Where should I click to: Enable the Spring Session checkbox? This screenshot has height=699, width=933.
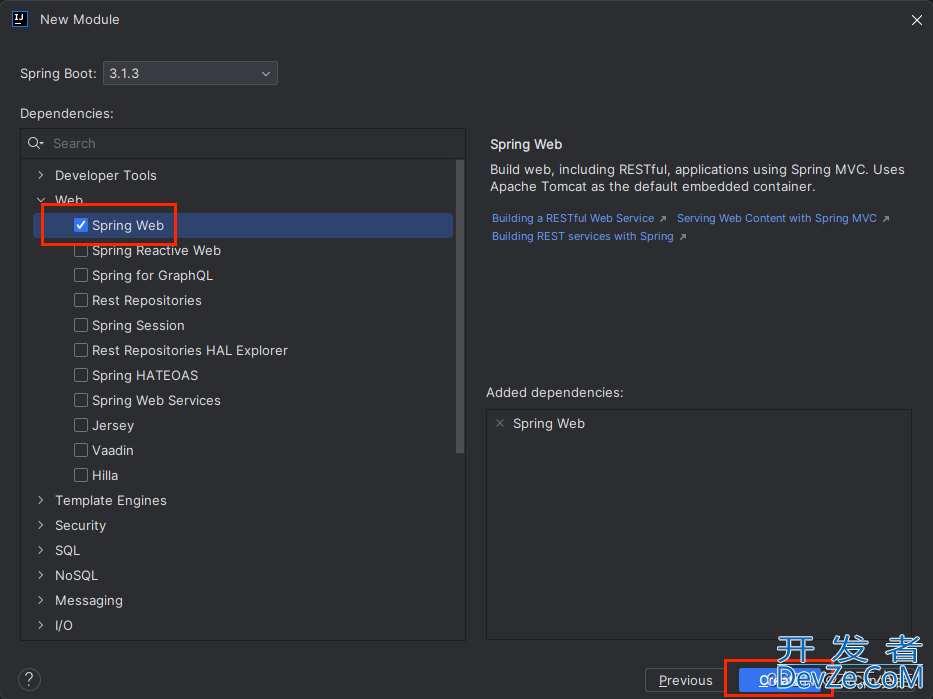pos(81,325)
